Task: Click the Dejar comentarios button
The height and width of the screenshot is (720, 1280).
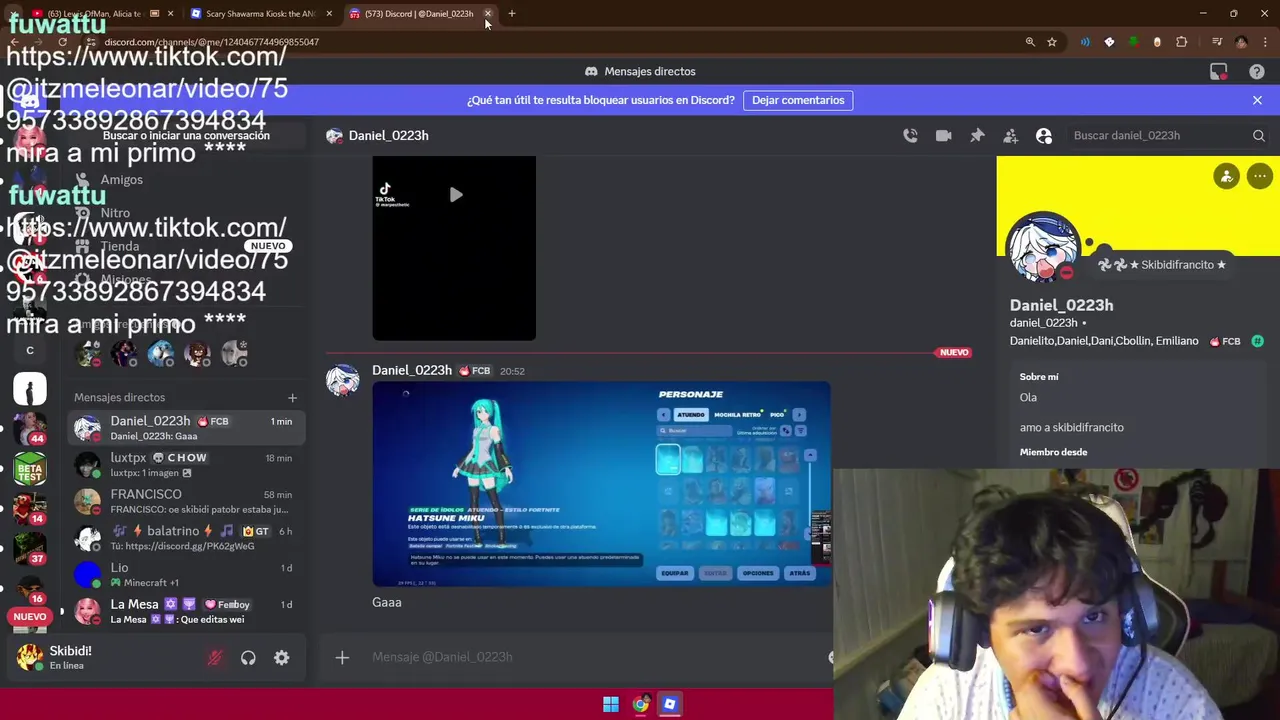Action: point(798,100)
